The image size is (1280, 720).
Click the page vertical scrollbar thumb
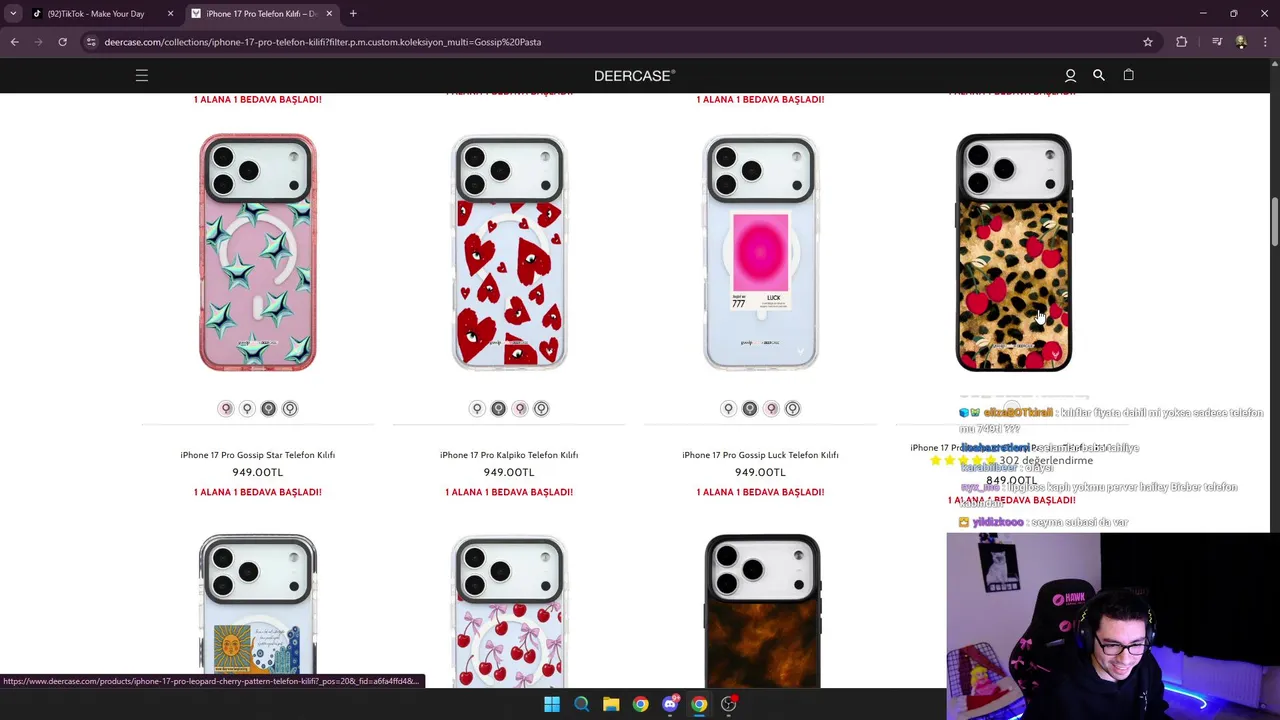(x=1274, y=221)
